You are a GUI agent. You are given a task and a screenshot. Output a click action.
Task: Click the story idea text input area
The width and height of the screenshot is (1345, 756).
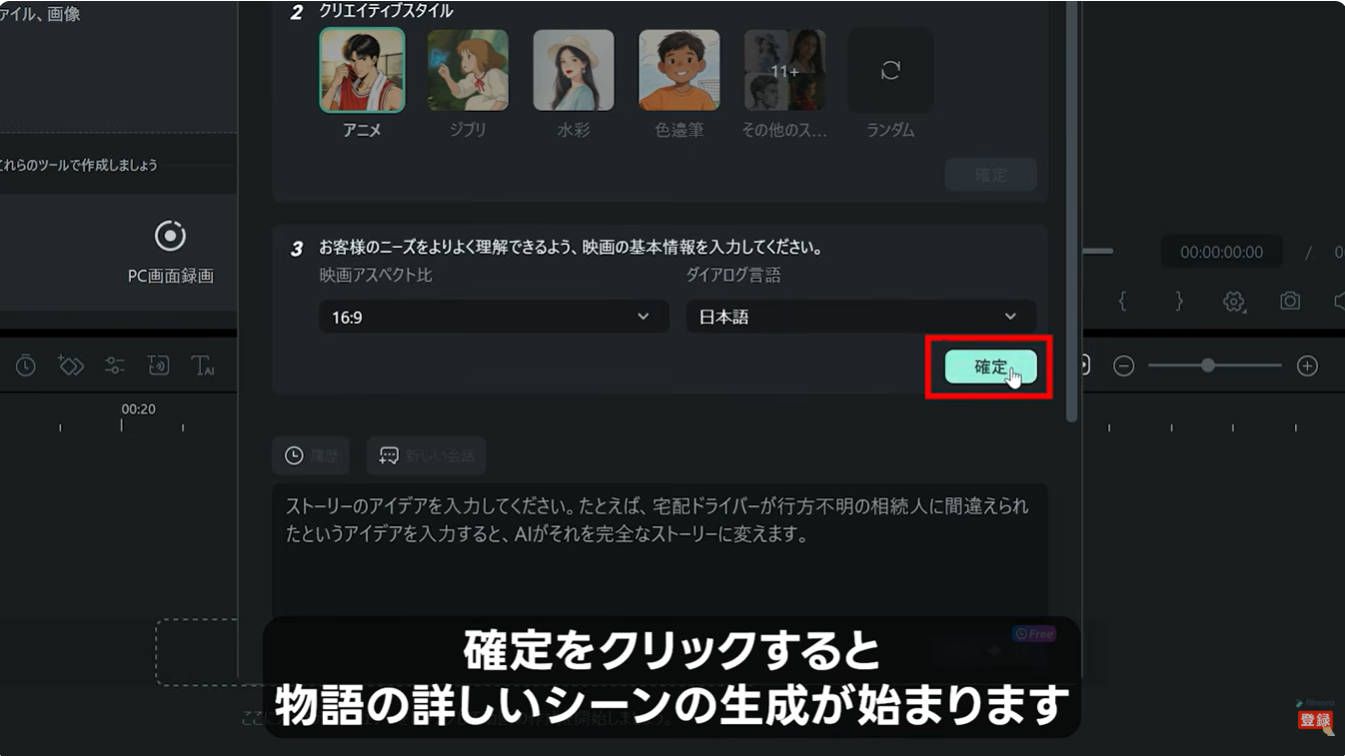(x=660, y=550)
